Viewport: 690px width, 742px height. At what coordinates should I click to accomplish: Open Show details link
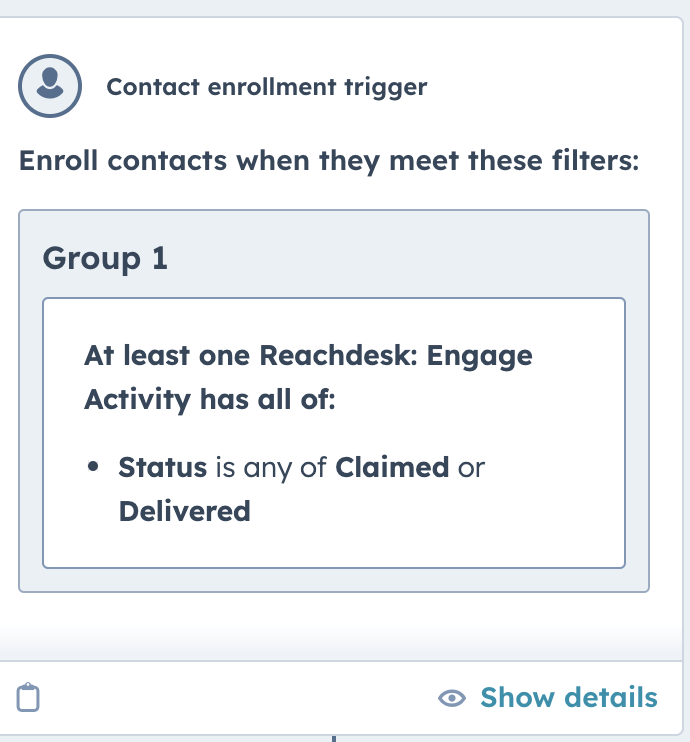(569, 697)
